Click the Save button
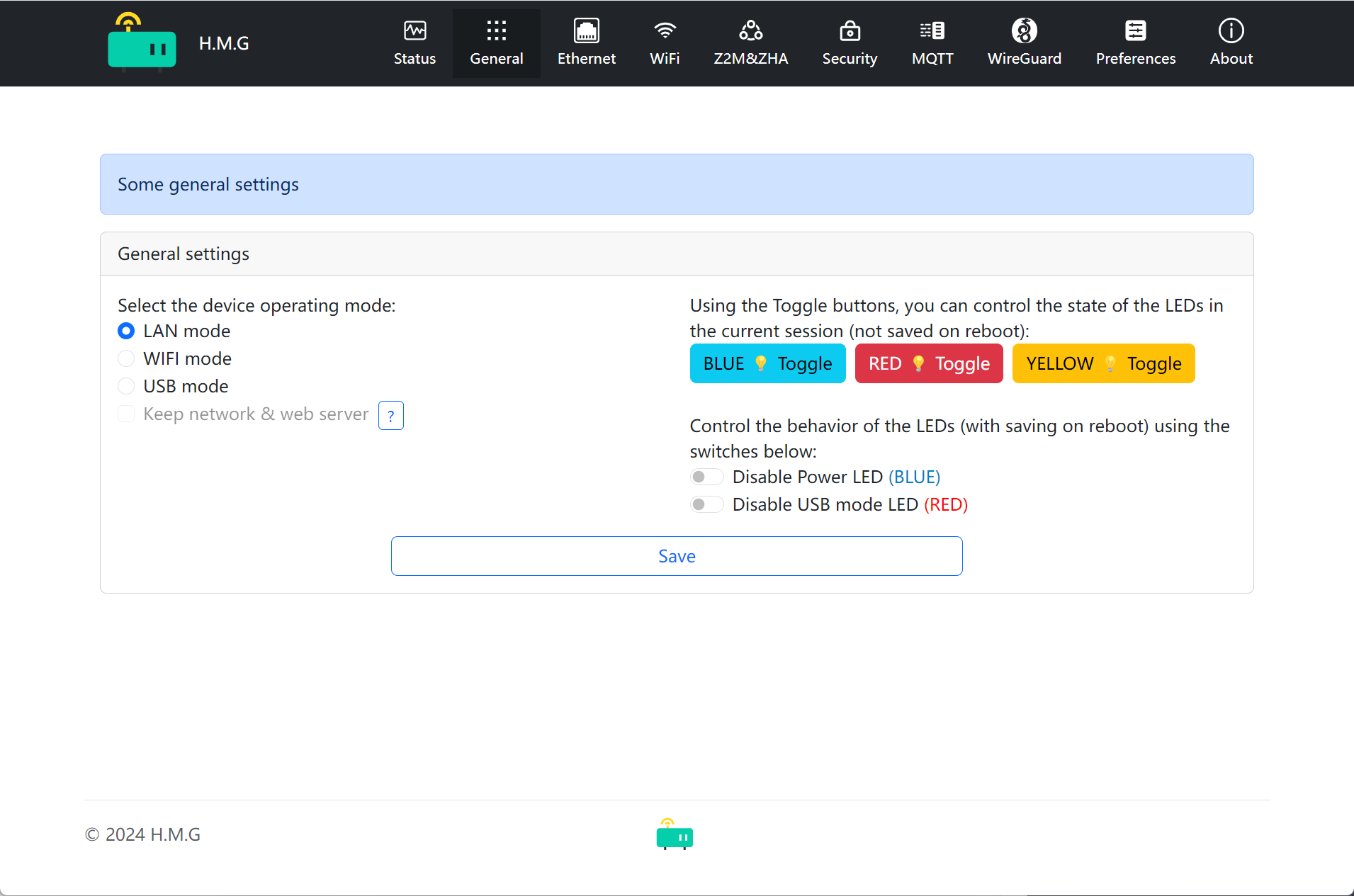This screenshot has width=1354, height=896. (677, 556)
